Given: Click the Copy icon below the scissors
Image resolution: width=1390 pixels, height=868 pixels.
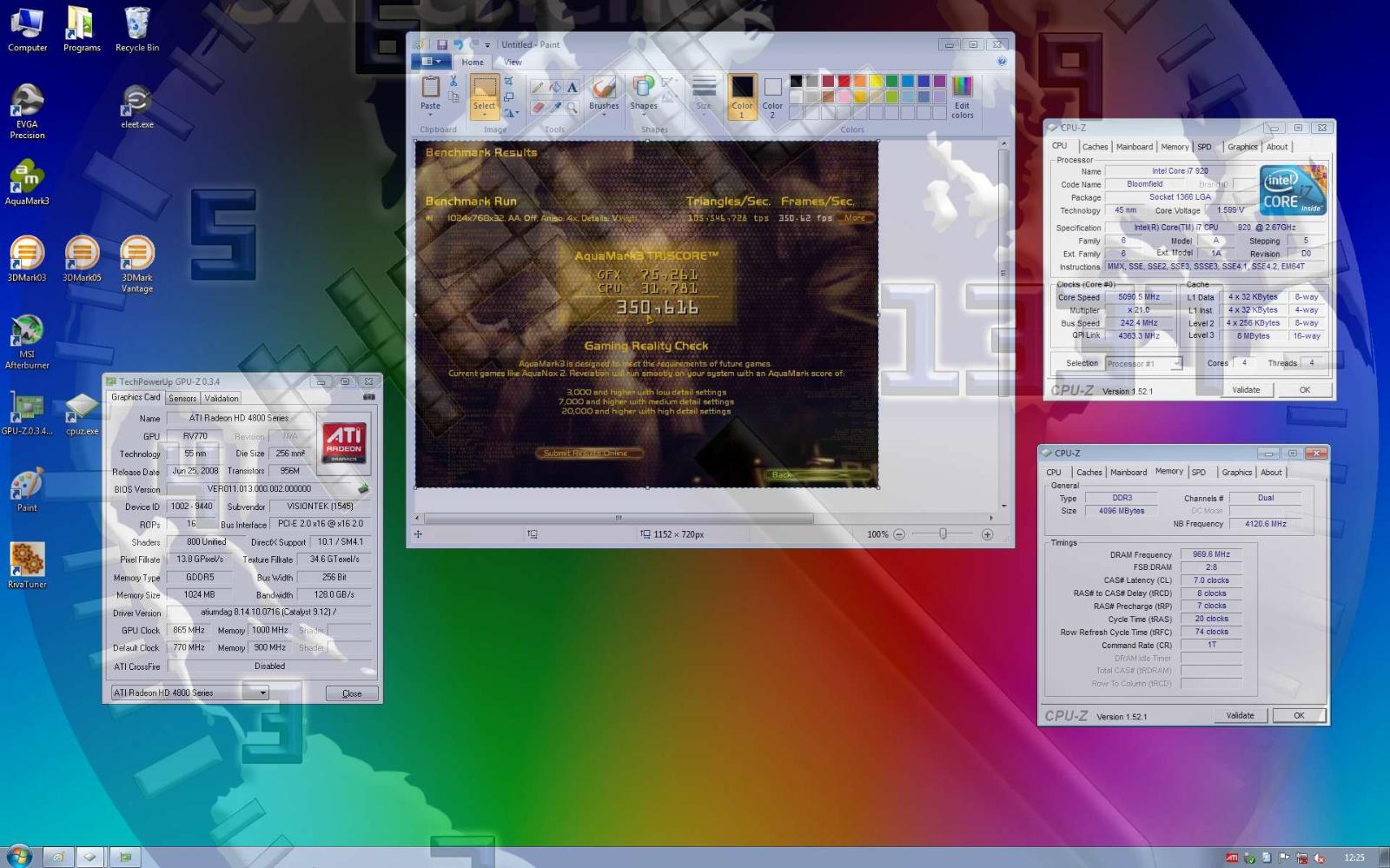Looking at the screenshot, I should [x=453, y=97].
